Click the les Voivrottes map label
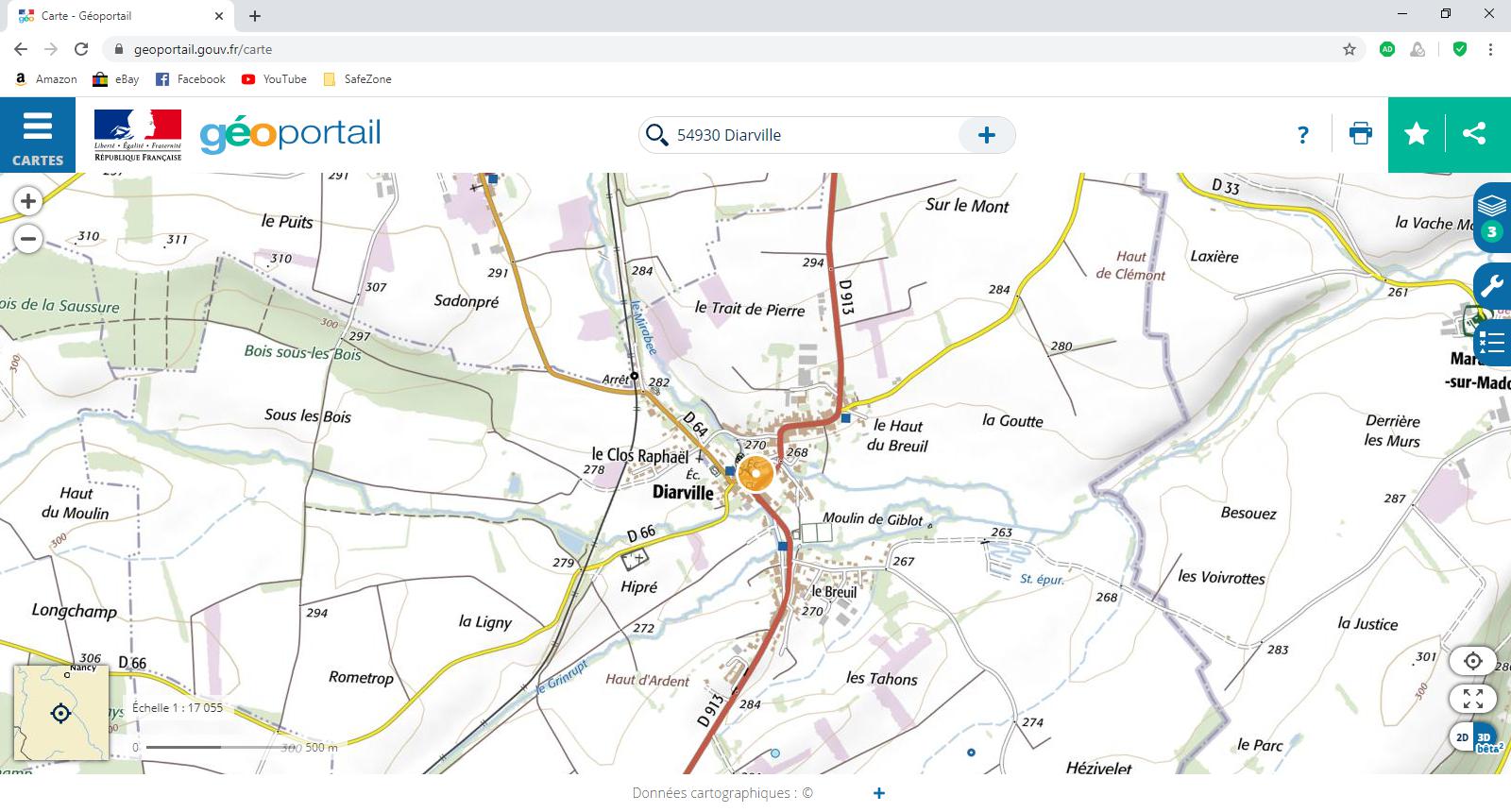Image resolution: width=1511 pixels, height=812 pixels. 1221,577
